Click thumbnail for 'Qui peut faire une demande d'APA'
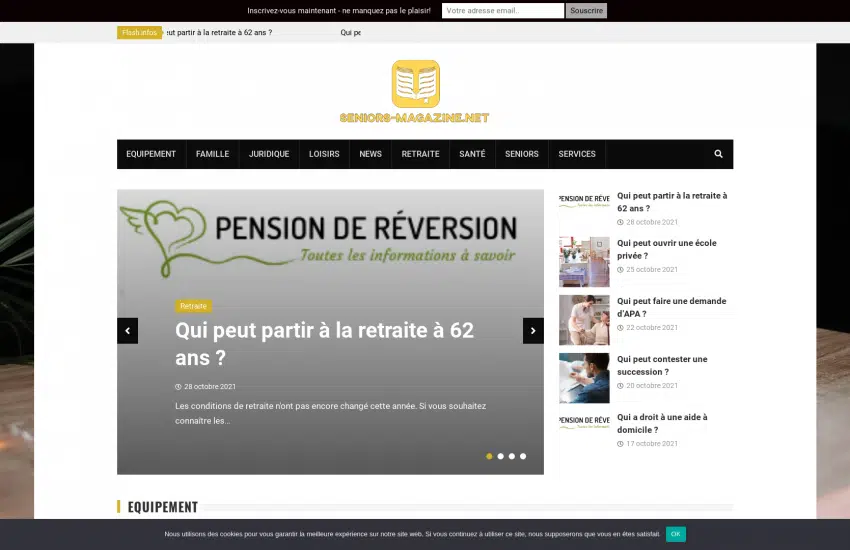This screenshot has width=850, height=550. coord(584,320)
